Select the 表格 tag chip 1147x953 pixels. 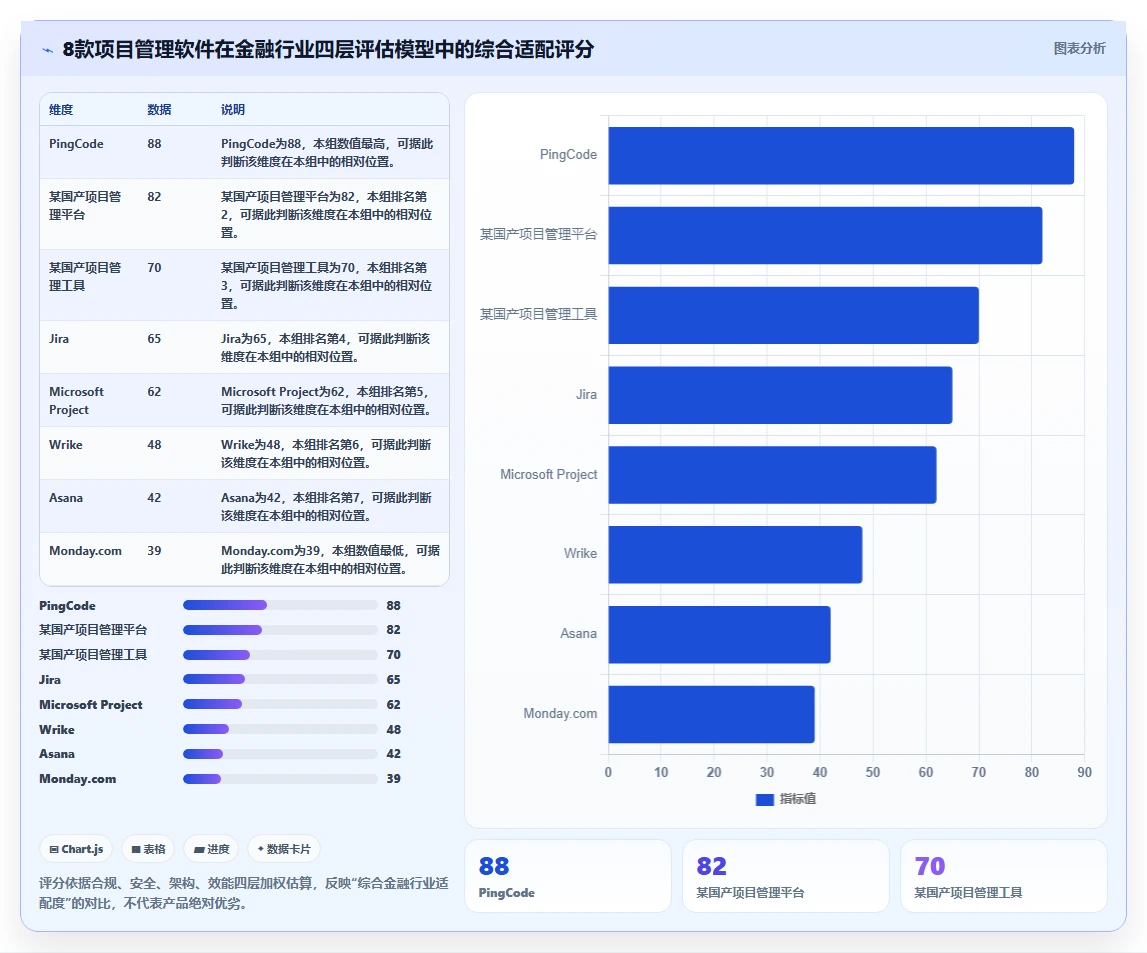(148, 849)
